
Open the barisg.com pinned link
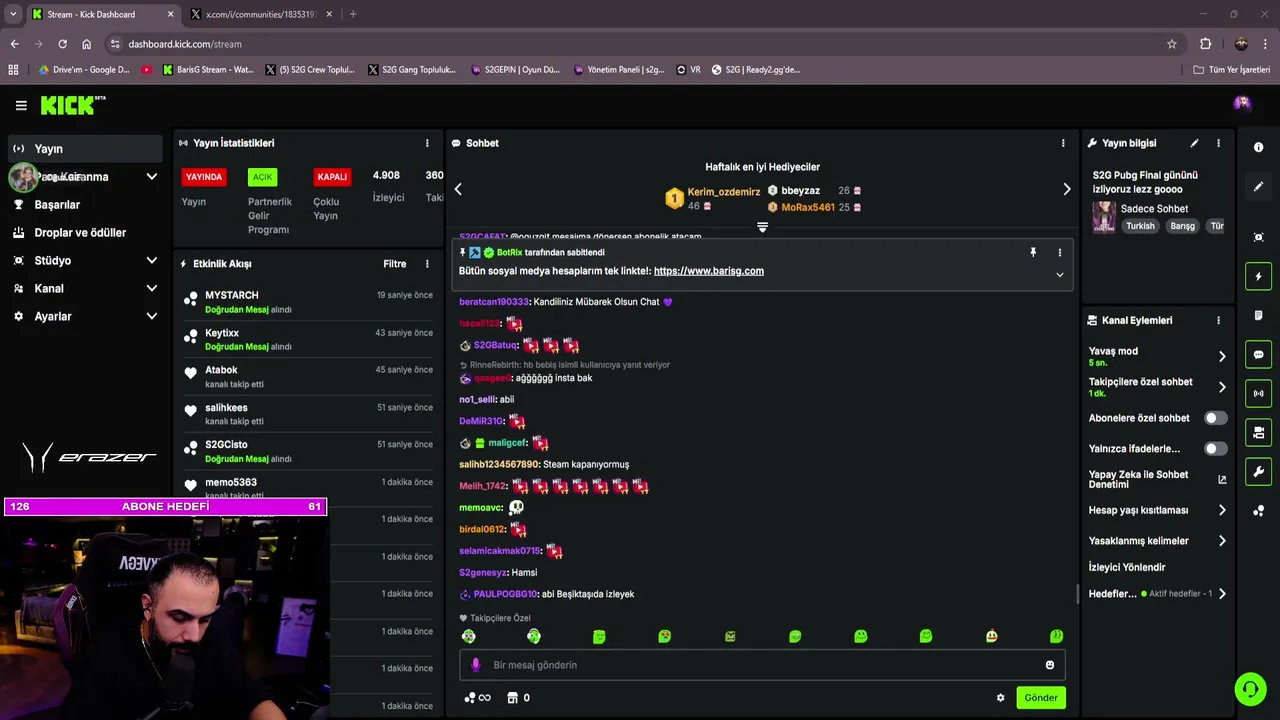[709, 271]
